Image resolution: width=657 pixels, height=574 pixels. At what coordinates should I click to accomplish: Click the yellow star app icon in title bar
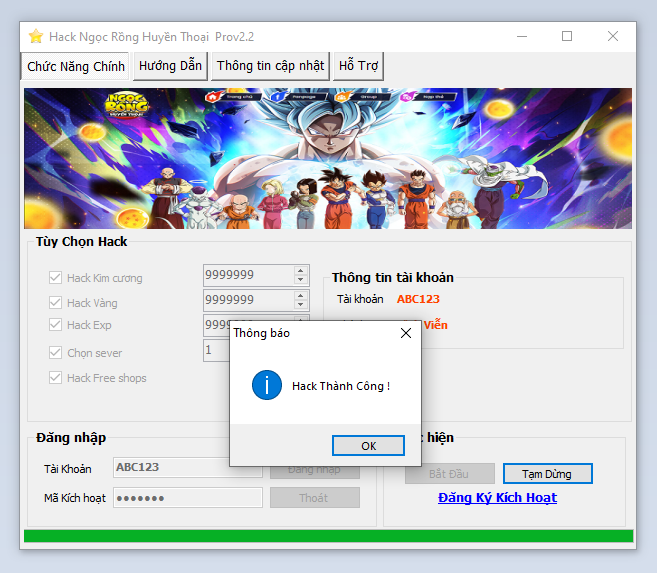(x=36, y=36)
